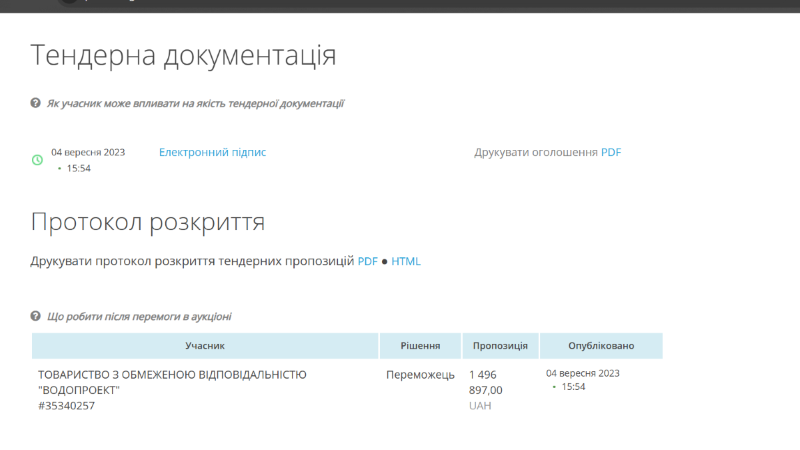Click the Рішення column header
This screenshot has width=800, height=450.
(420, 346)
